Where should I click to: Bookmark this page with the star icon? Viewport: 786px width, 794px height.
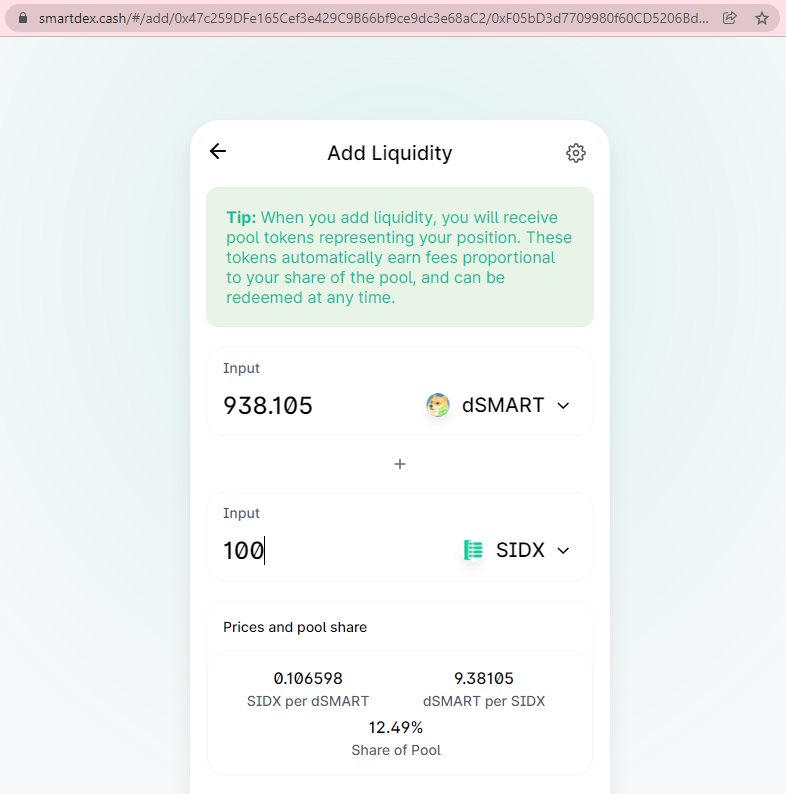click(762, 18)
